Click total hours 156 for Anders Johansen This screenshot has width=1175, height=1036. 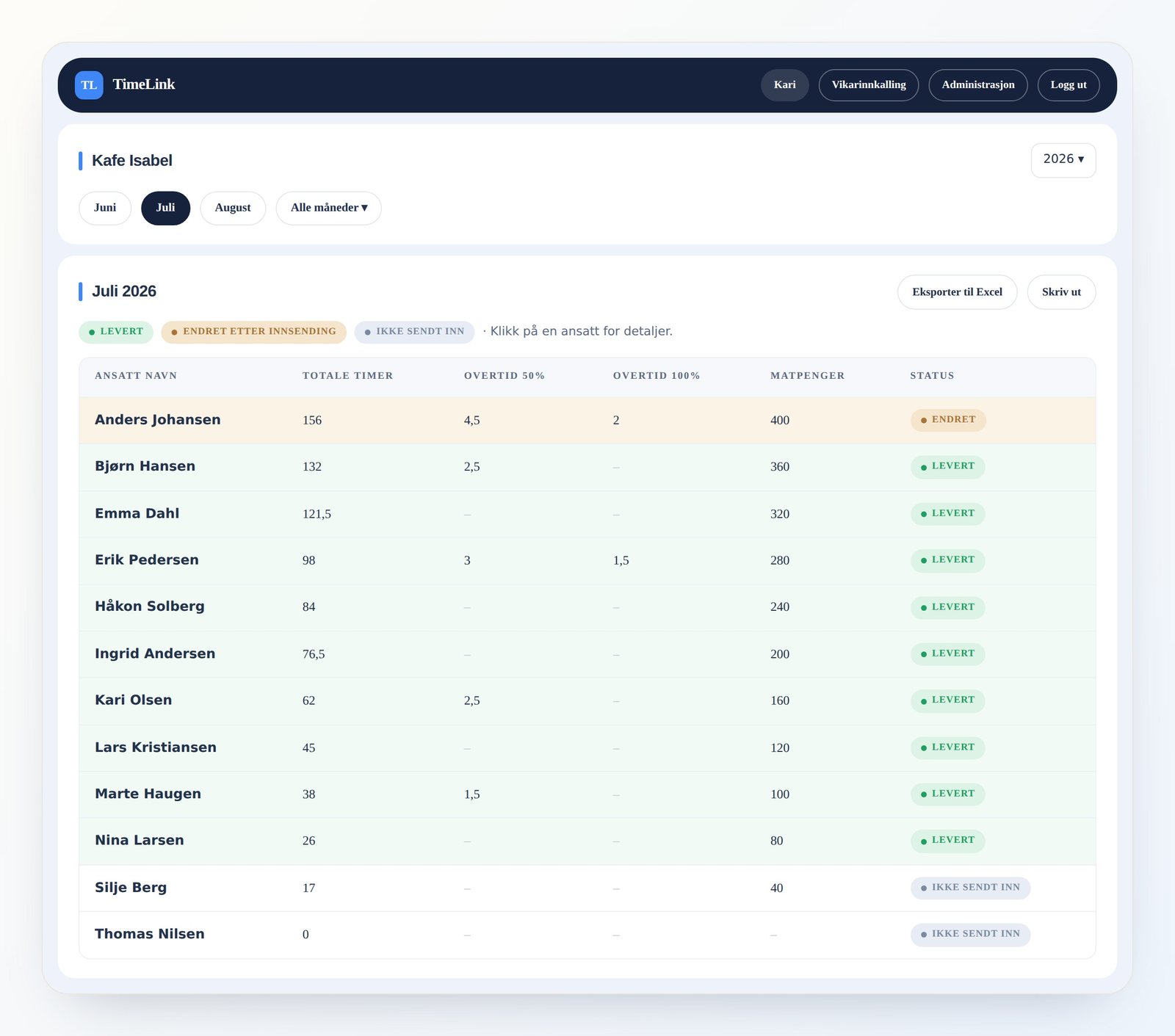(x=312, y=421)
